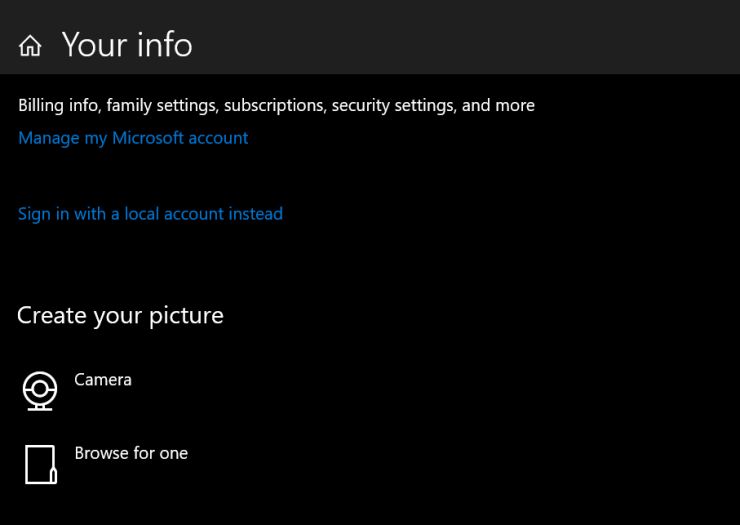Click the Create your picture heading
The width and height of the screenshot is (740, 525).
click(120, 315)
